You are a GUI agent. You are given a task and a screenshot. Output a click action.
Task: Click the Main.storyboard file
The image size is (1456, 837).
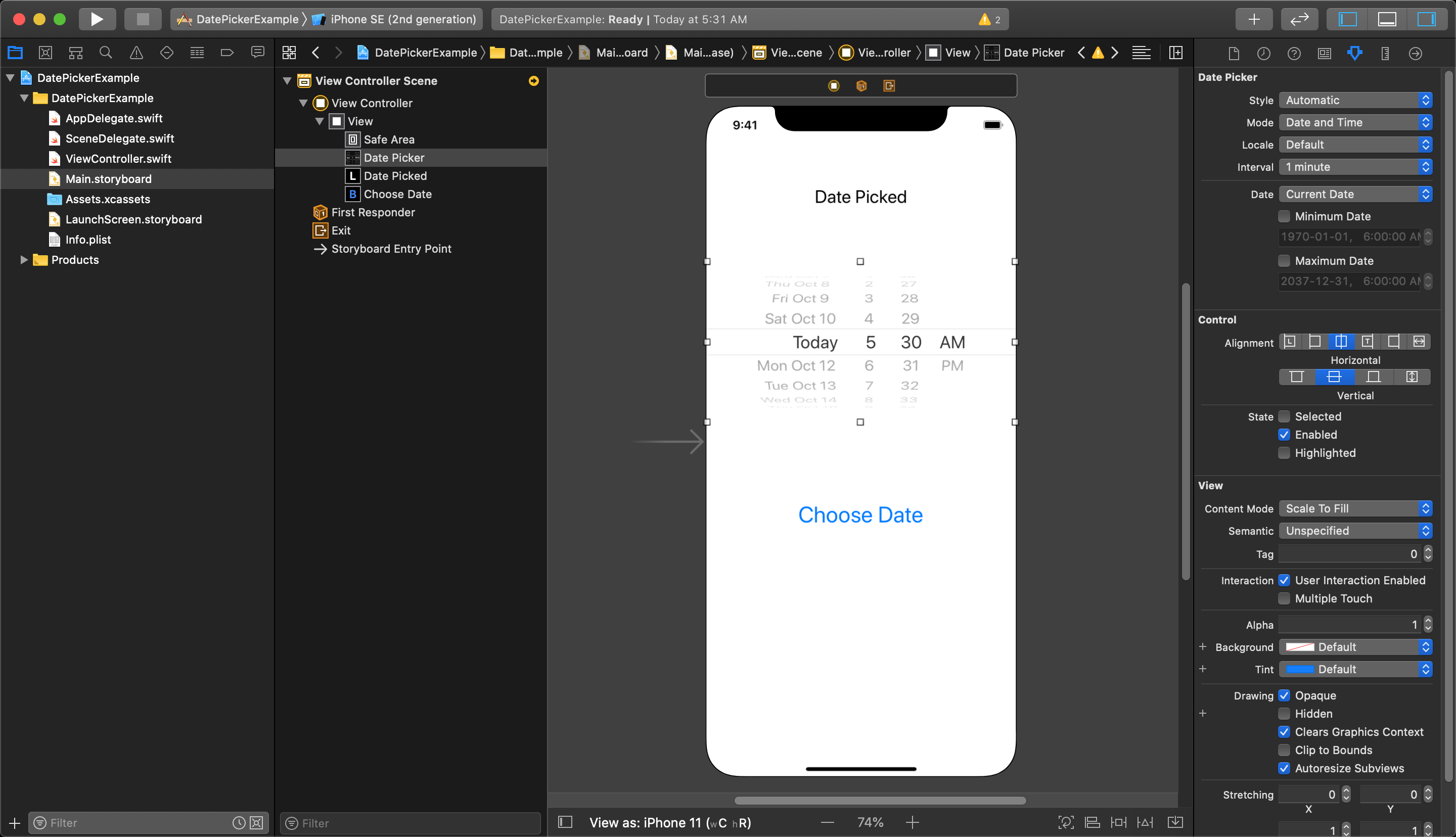108,179
